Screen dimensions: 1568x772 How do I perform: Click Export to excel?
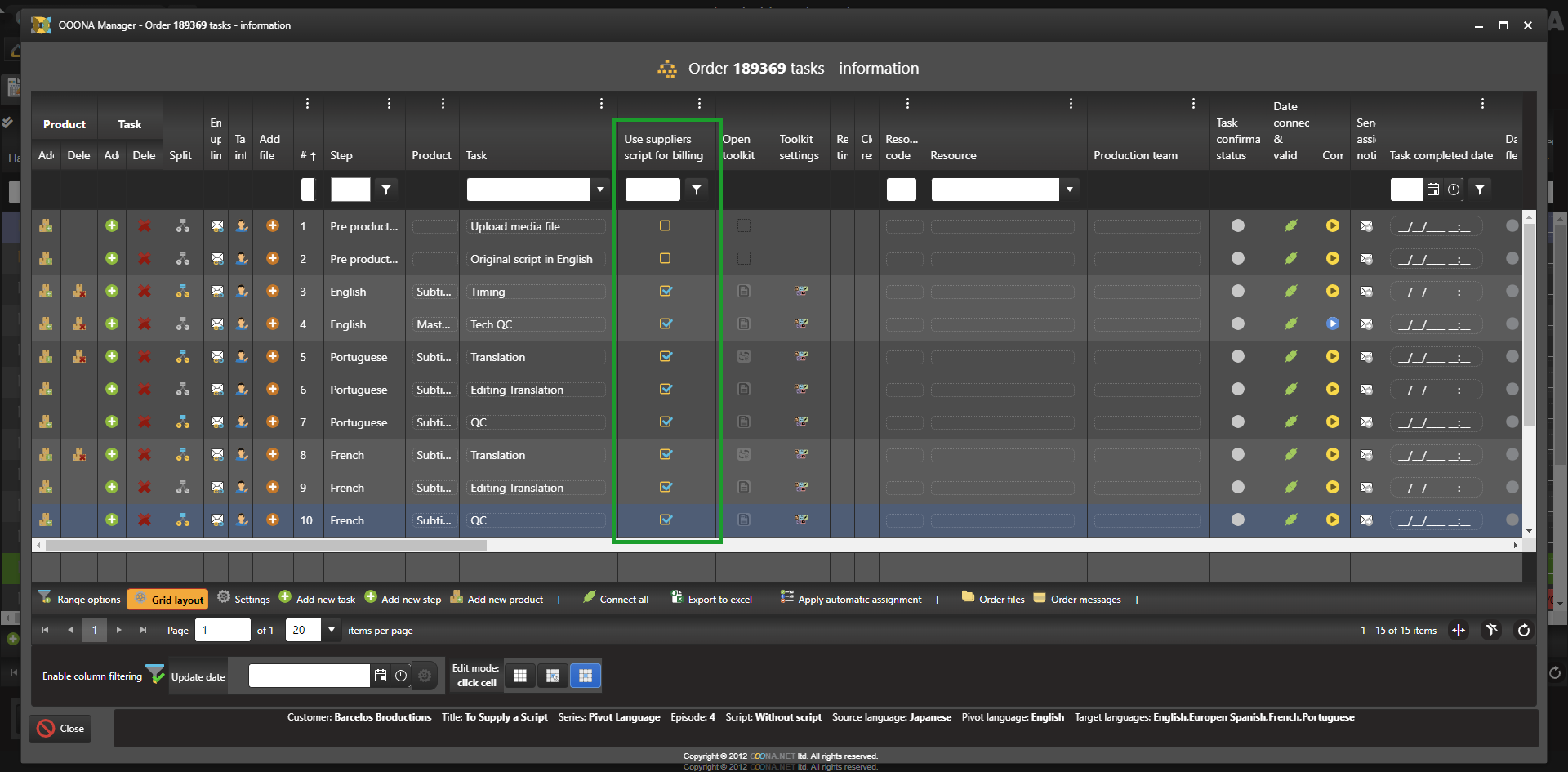pos(711,600)
